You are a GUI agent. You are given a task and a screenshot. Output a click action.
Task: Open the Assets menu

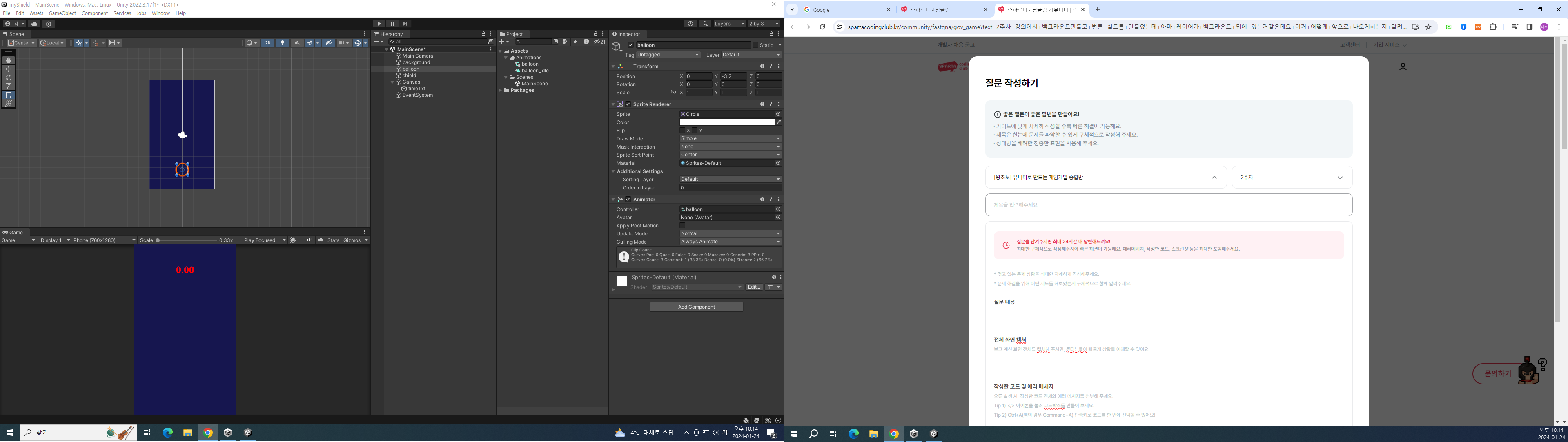pos(36,13)
